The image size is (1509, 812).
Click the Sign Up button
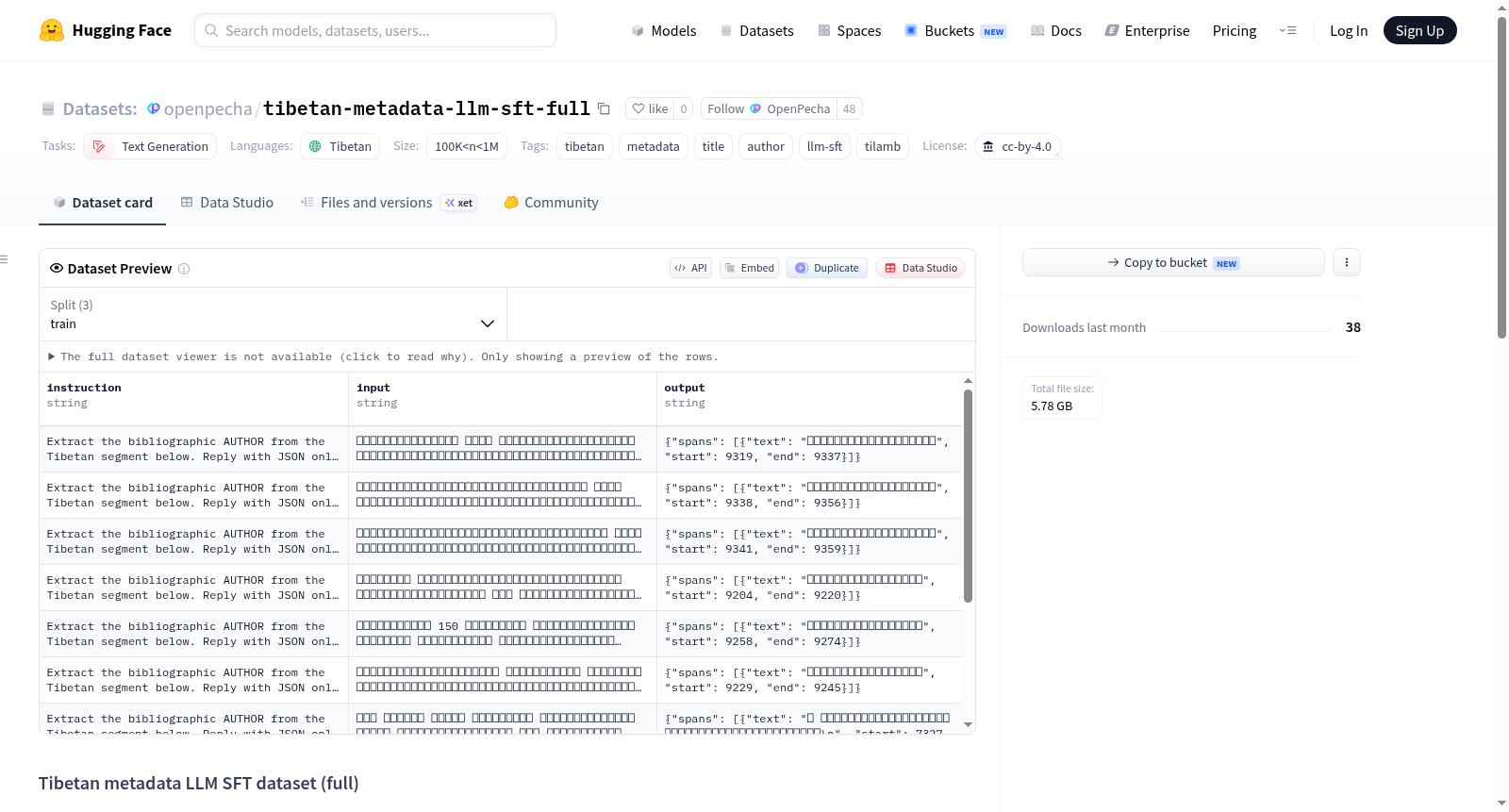click(x=1419, y=30)
